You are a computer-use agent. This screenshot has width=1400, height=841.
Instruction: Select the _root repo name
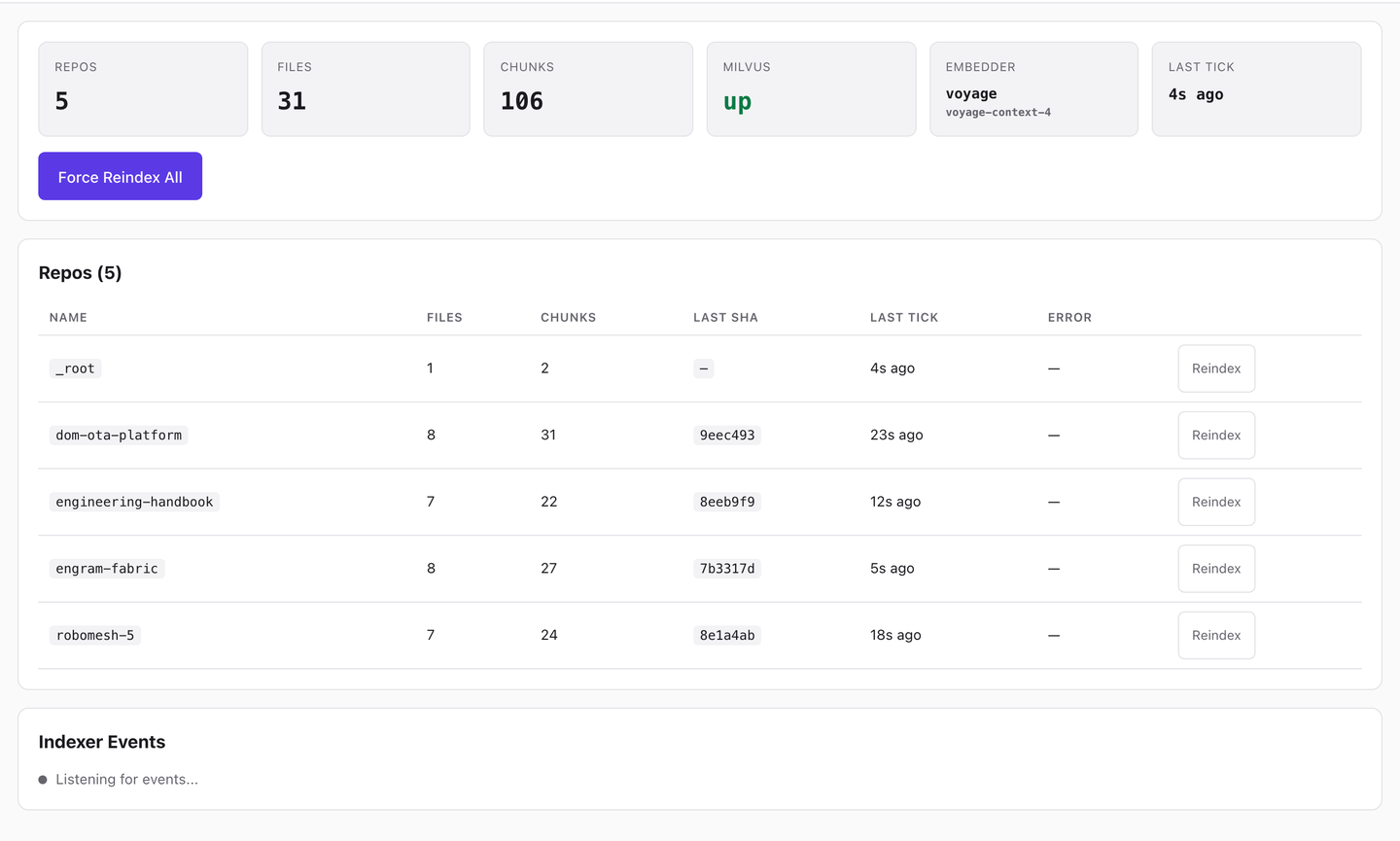(x=75, y=368)
